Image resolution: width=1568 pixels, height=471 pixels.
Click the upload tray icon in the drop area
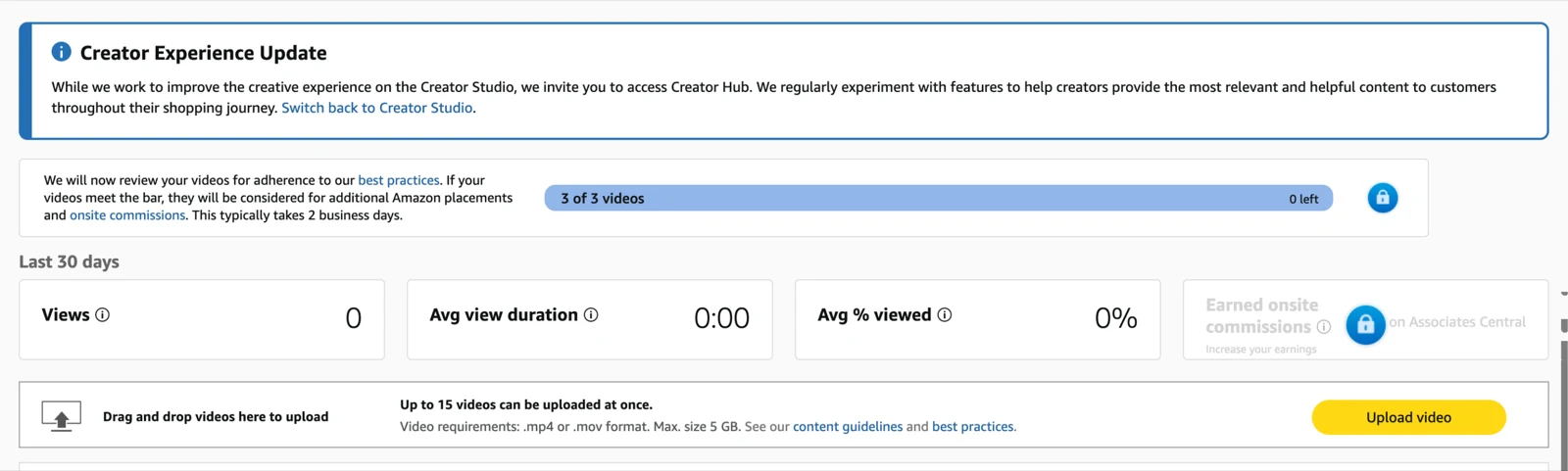(61, 417)
